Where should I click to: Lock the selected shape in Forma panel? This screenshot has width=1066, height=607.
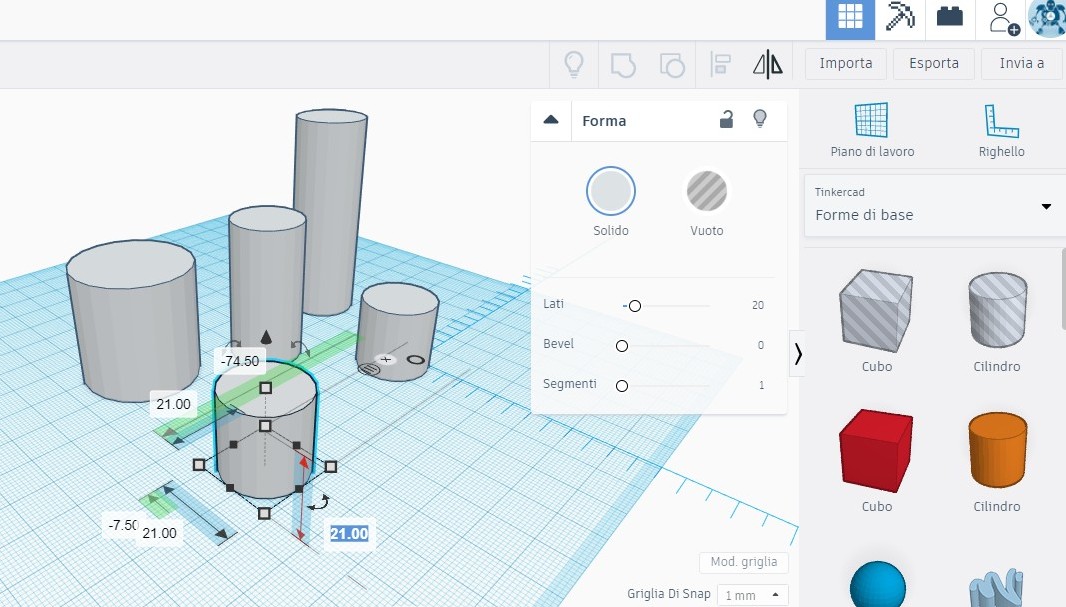tap(728, 118)
